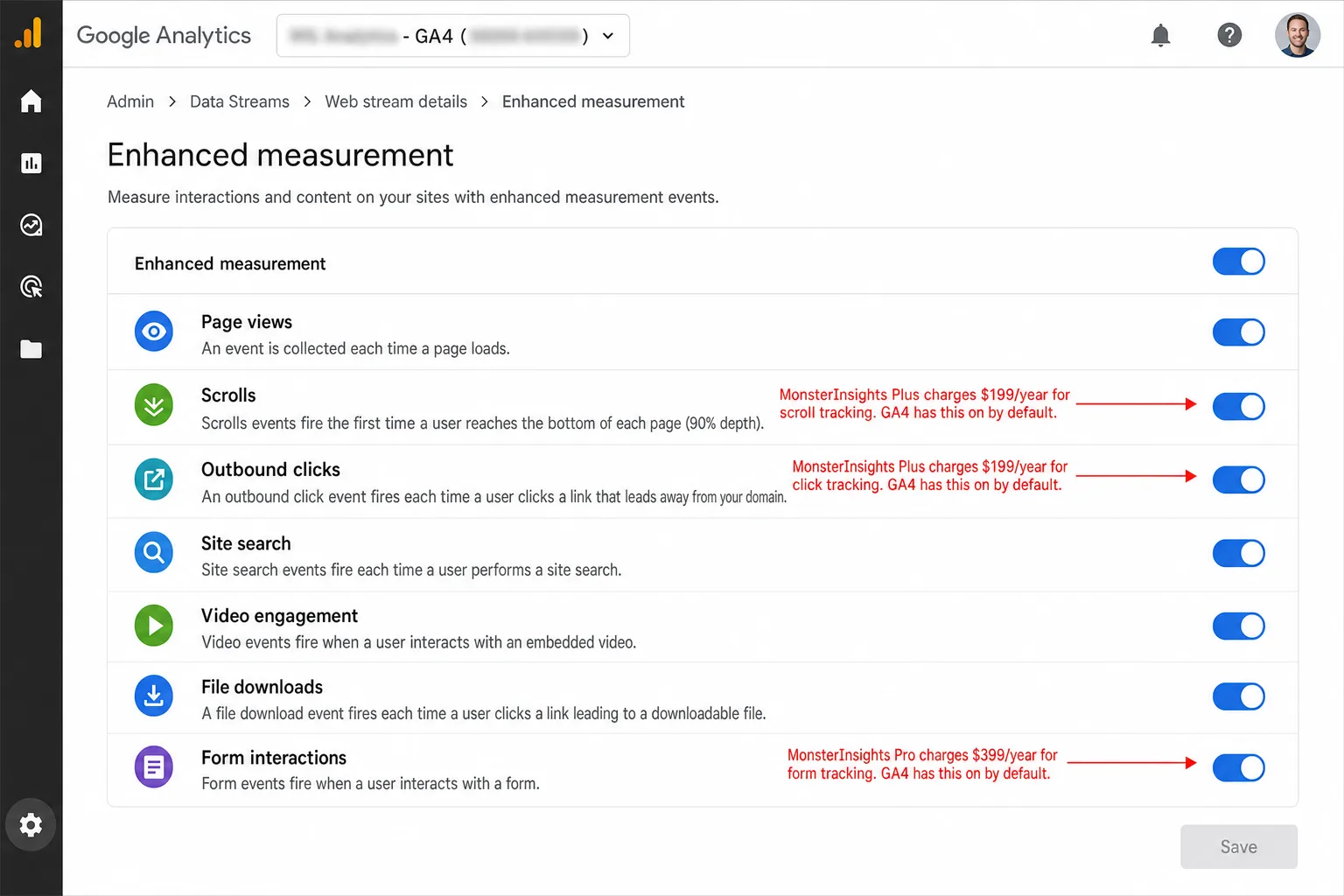This screenshot has width=1344, height=896.
Task: Click the Enhanced measurement breadcrumb
Action: [593, 101]
